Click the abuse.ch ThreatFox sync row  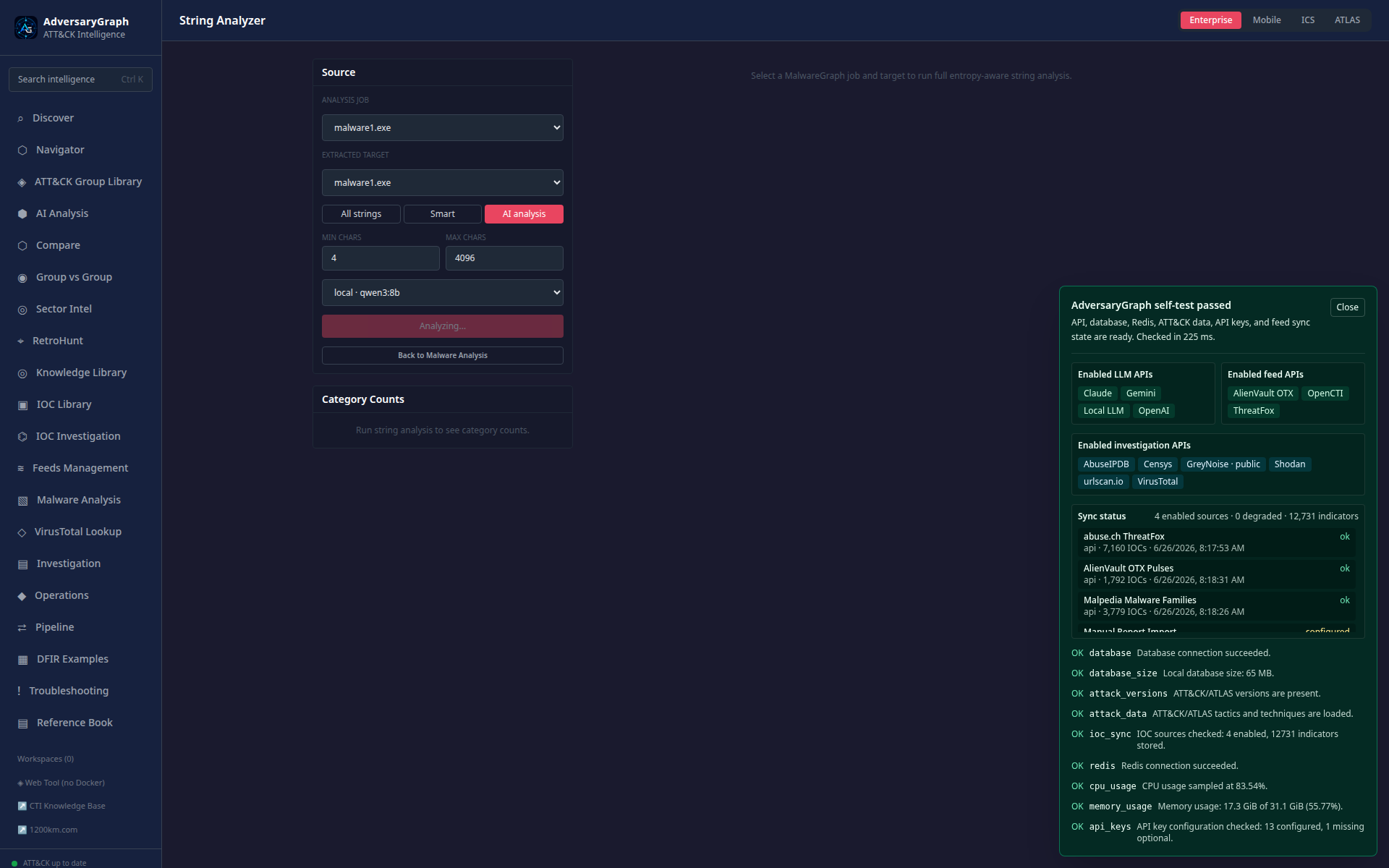click(x=1217, y=542)
